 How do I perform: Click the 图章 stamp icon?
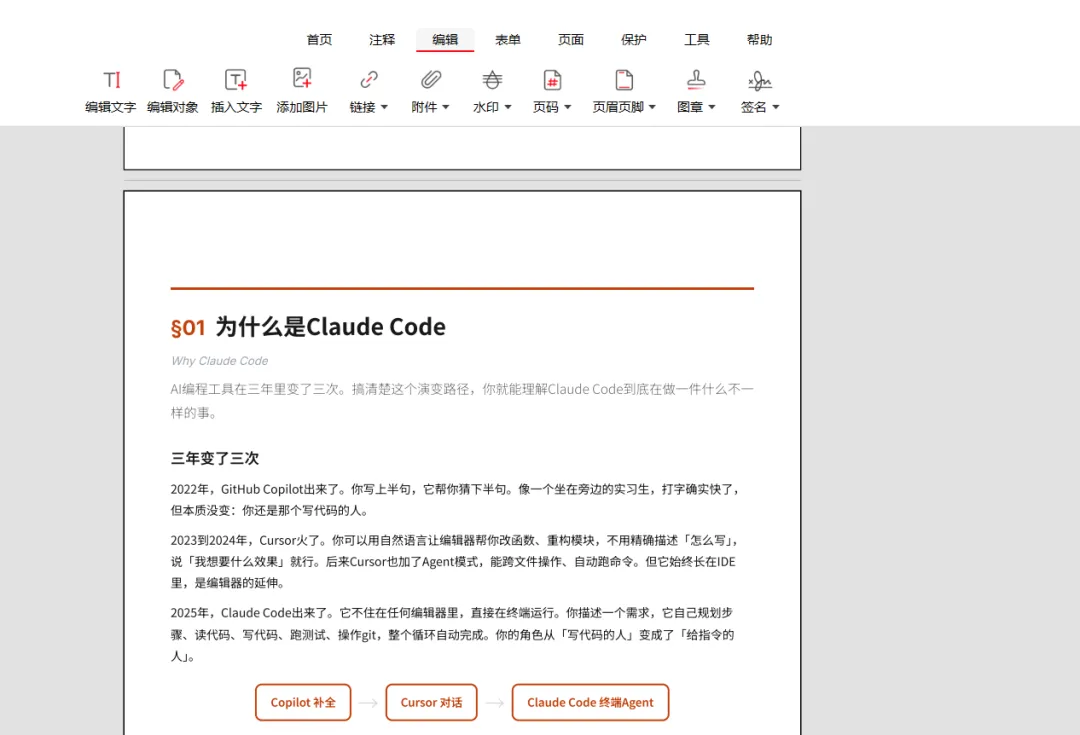coord(696,80)
